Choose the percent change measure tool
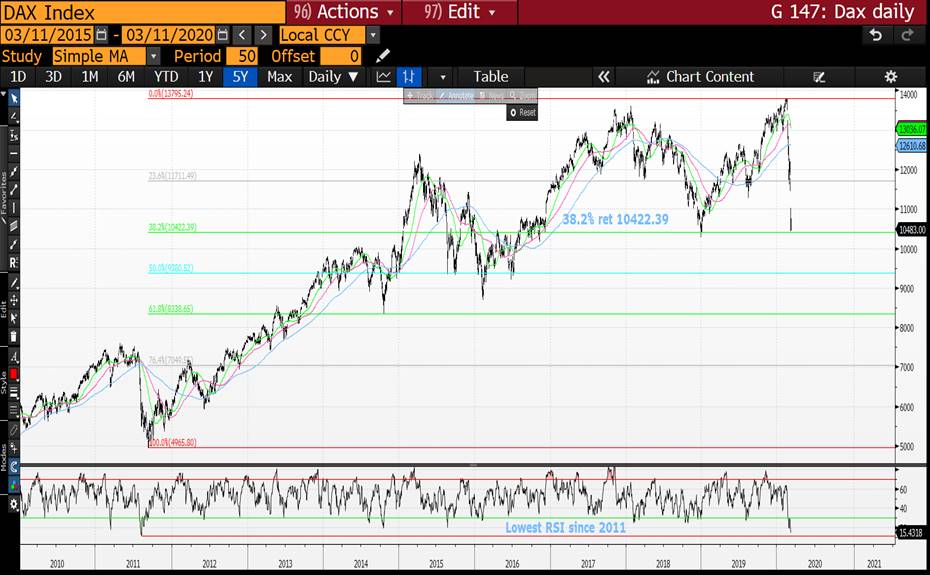 click(x=14, y=136)
